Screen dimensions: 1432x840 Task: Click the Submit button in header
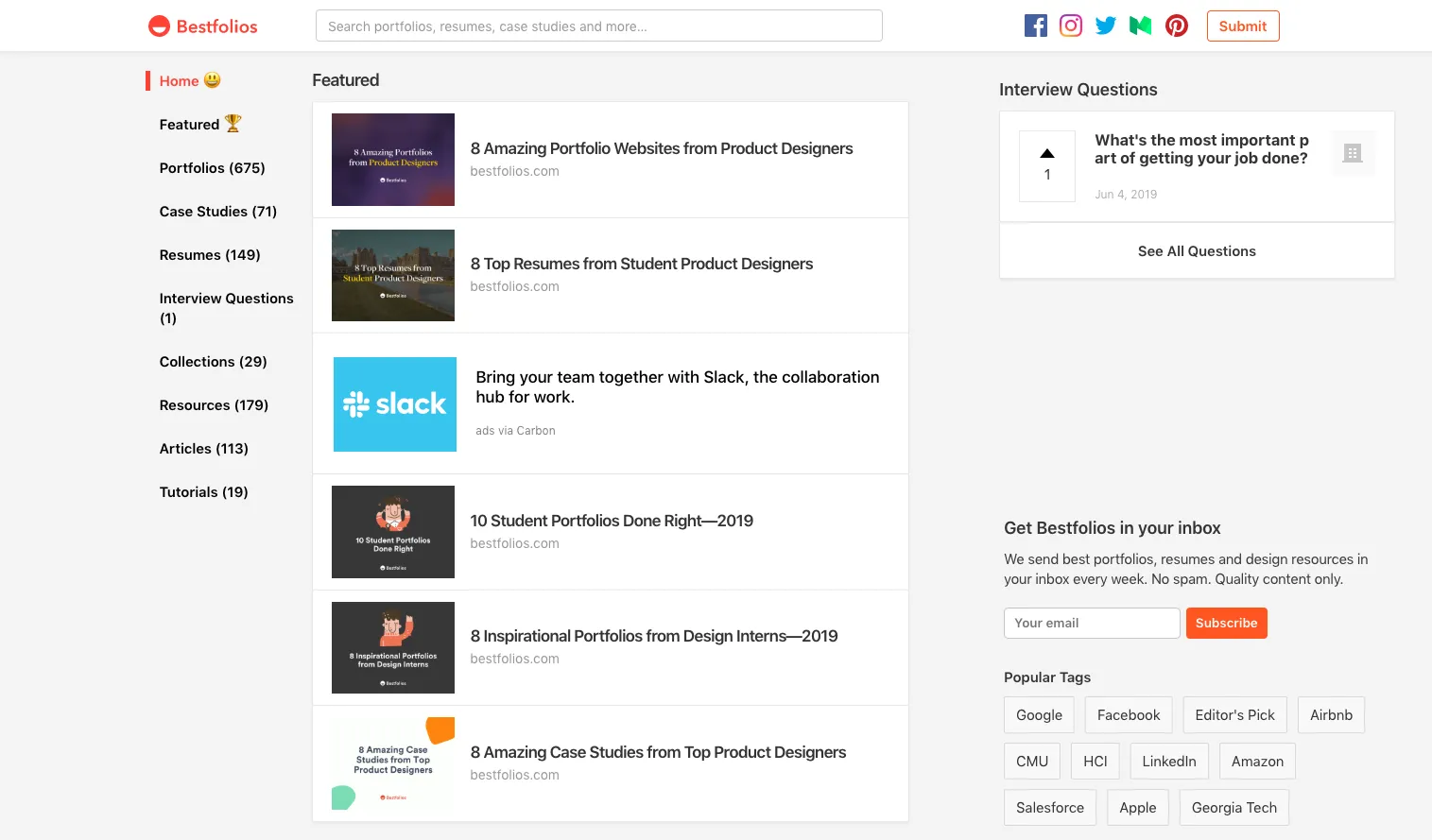click(1243, 26)
